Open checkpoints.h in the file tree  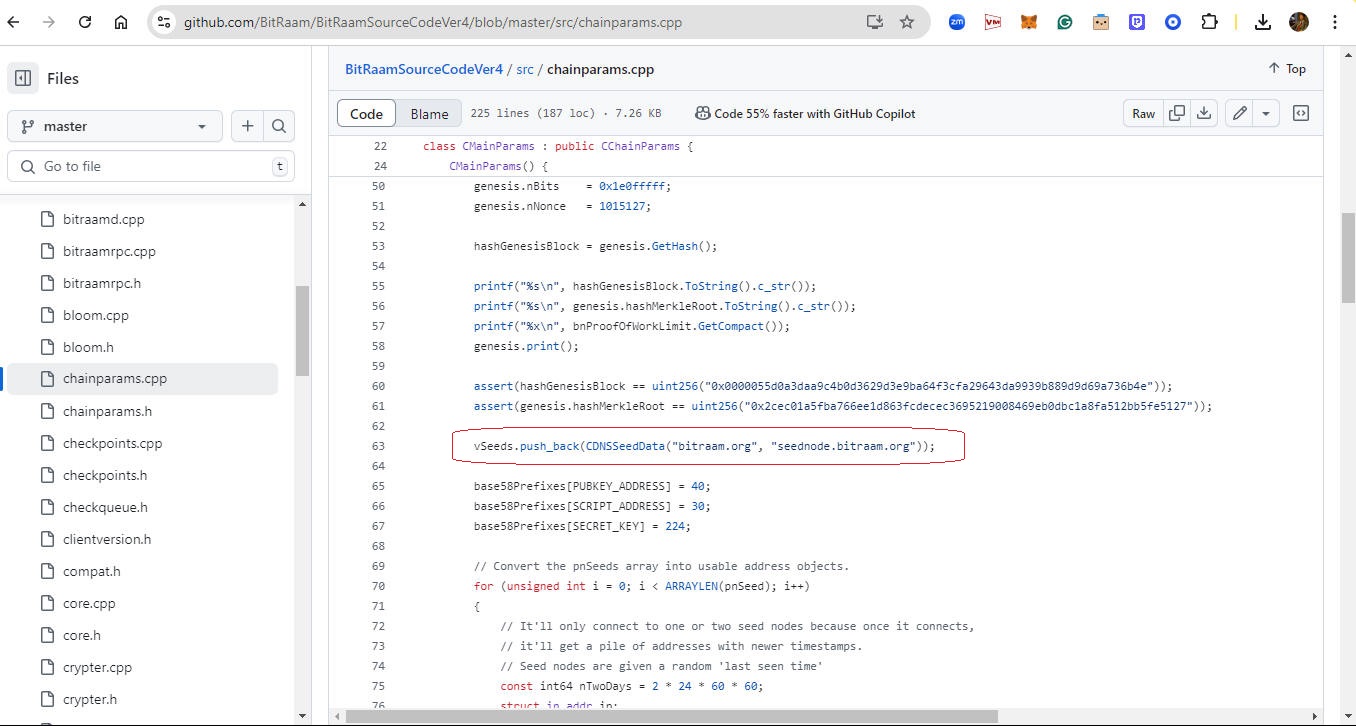coord(105,475)
